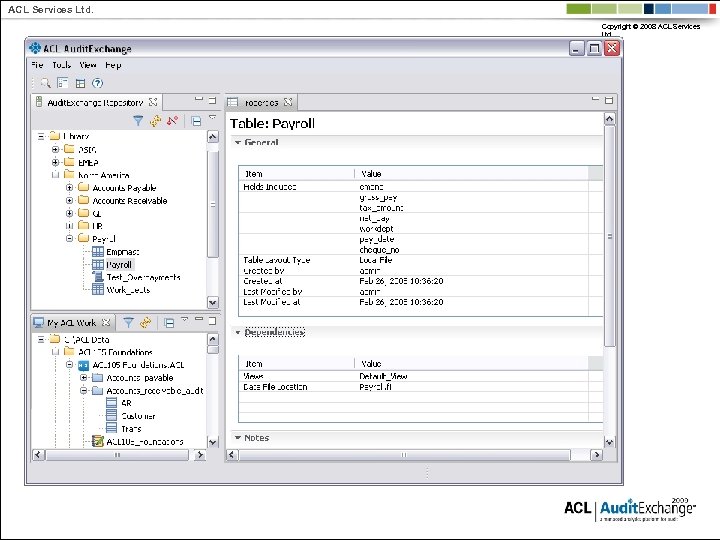
Task: Click the gross_pay field value
Action: (x=378, y=197)
